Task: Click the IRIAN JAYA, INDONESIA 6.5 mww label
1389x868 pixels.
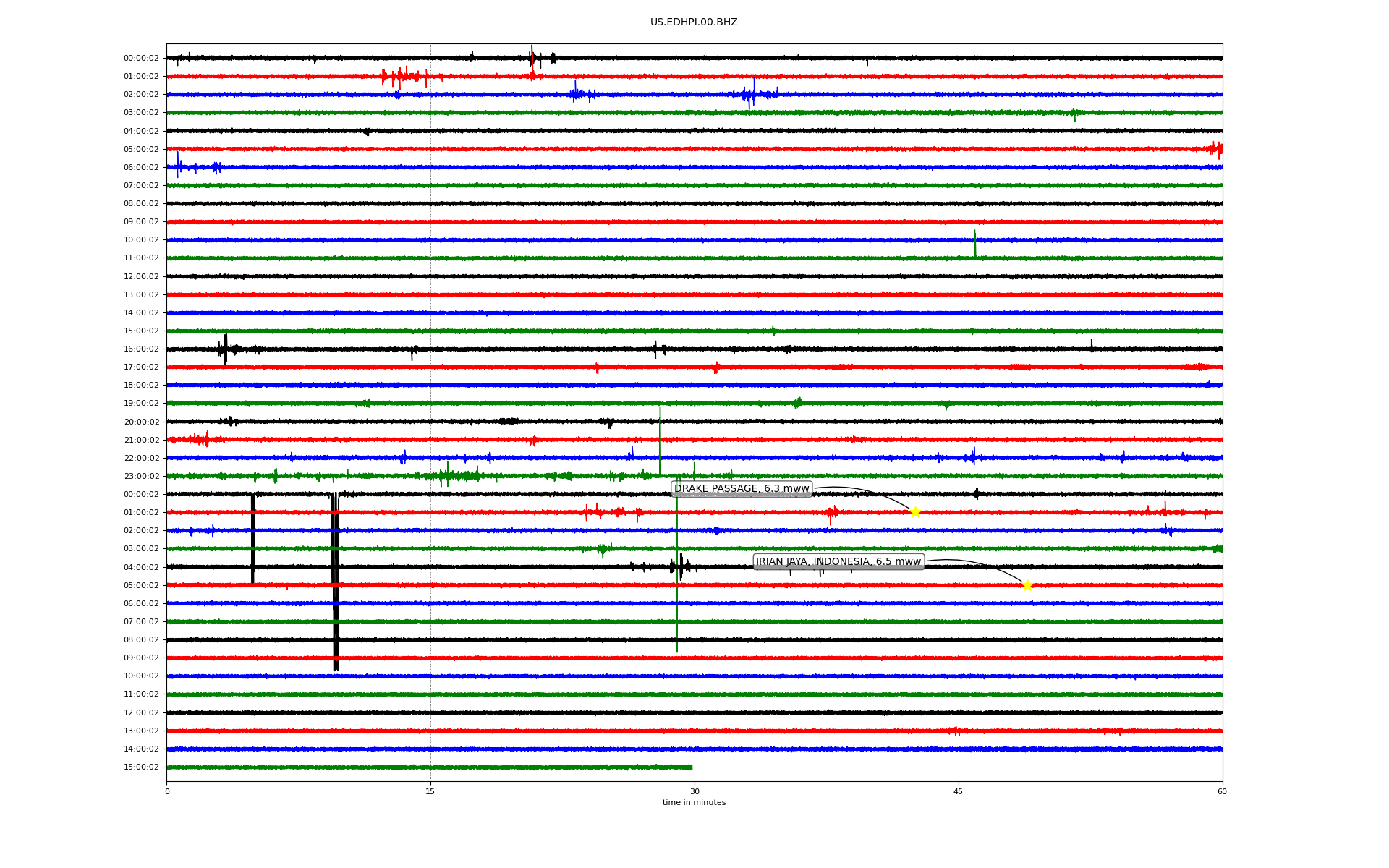Action: click(838, 562)
